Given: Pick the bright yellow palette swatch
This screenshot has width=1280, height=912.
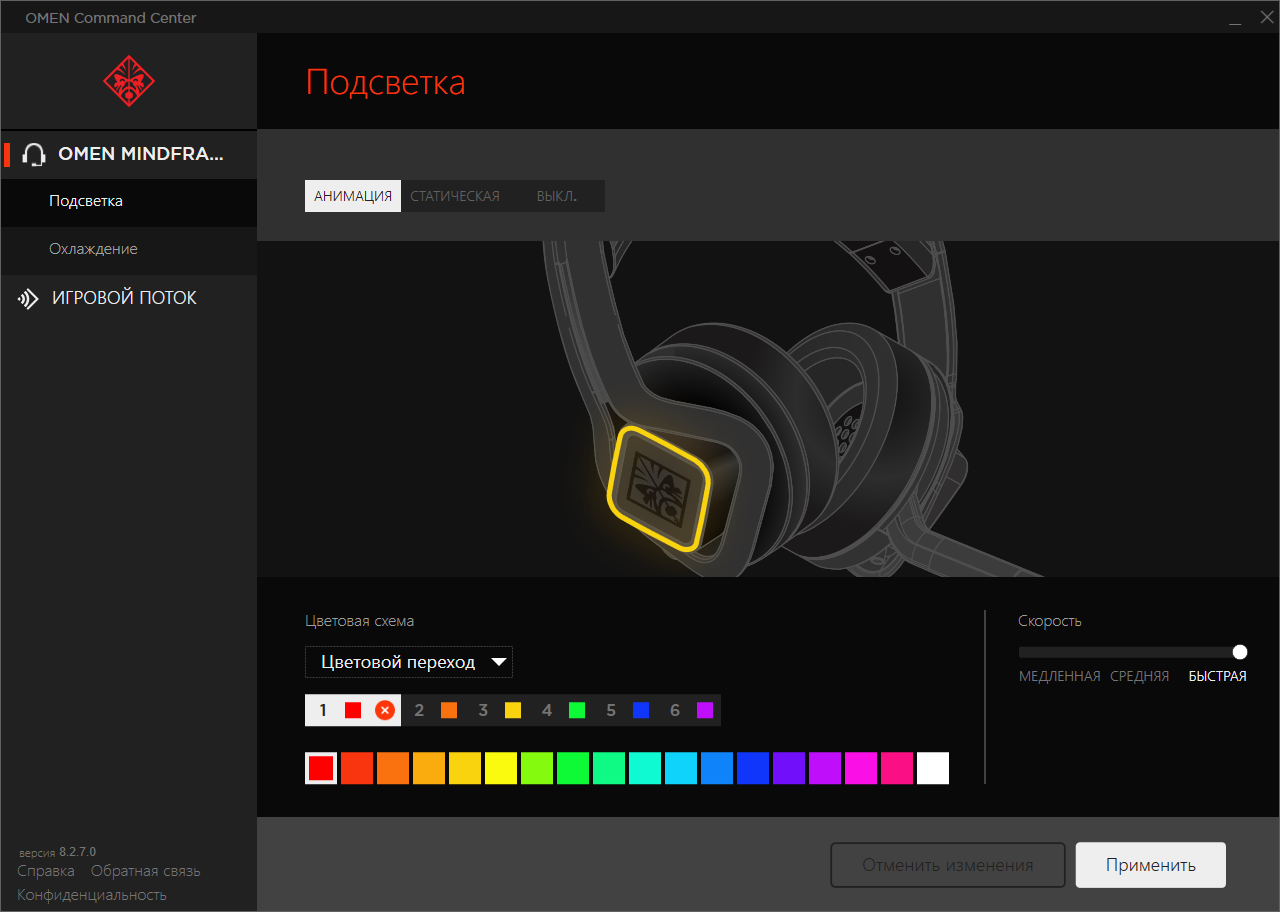Looking at the screenshot, I should click(501, 768).
